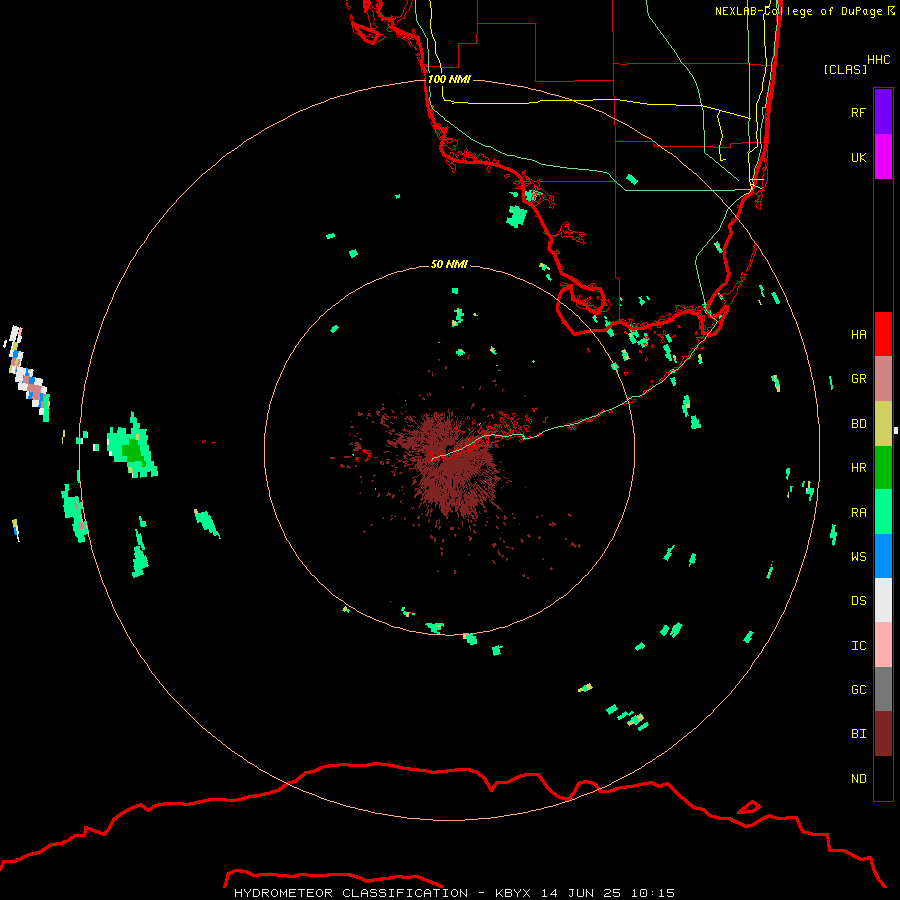This screenshot has width=900, height=900.
Task: Select the HR legend label
Action: (x=858, y=468)
